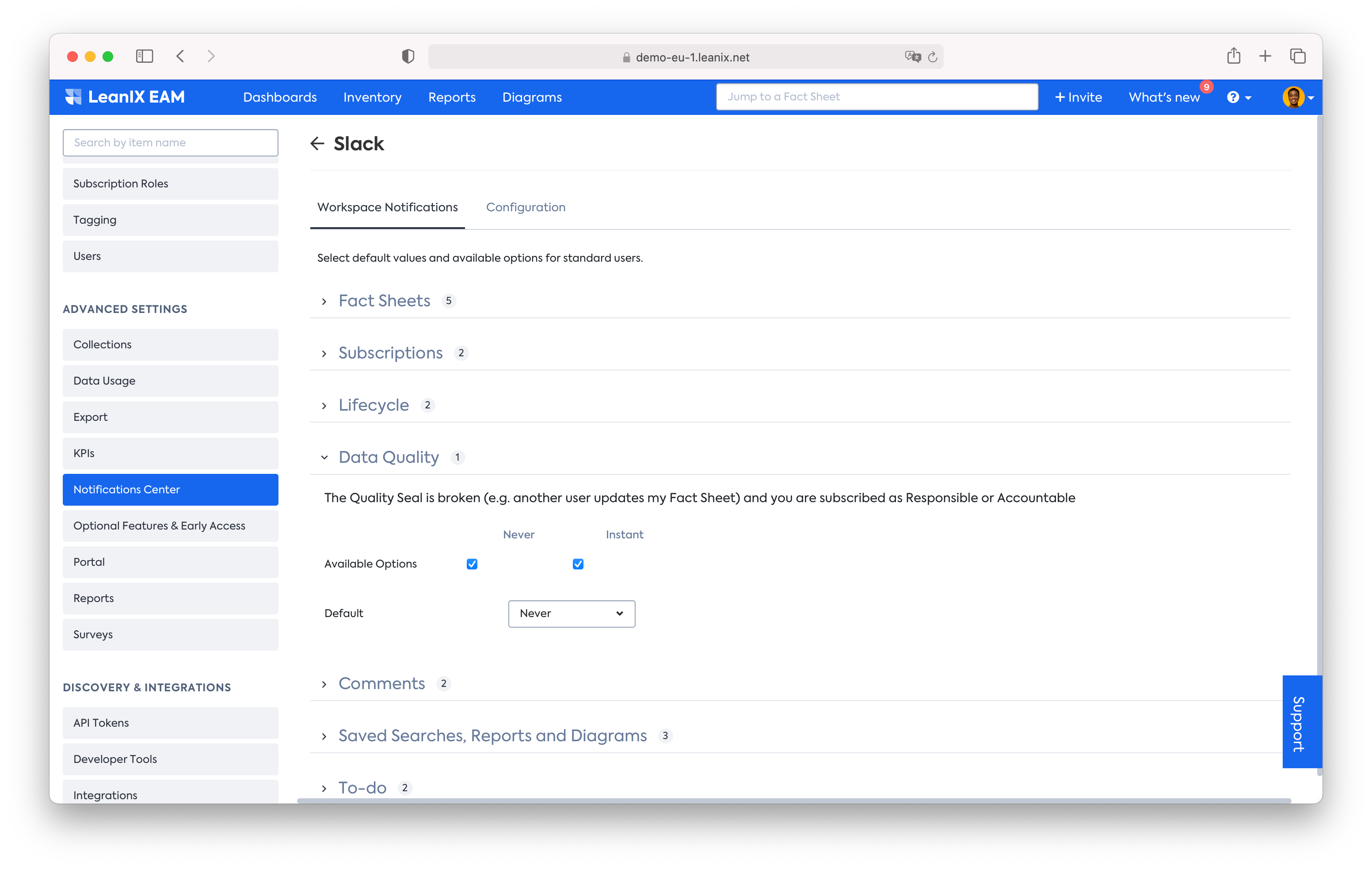Open the Default Never dropdown

[x=572, y=614]
